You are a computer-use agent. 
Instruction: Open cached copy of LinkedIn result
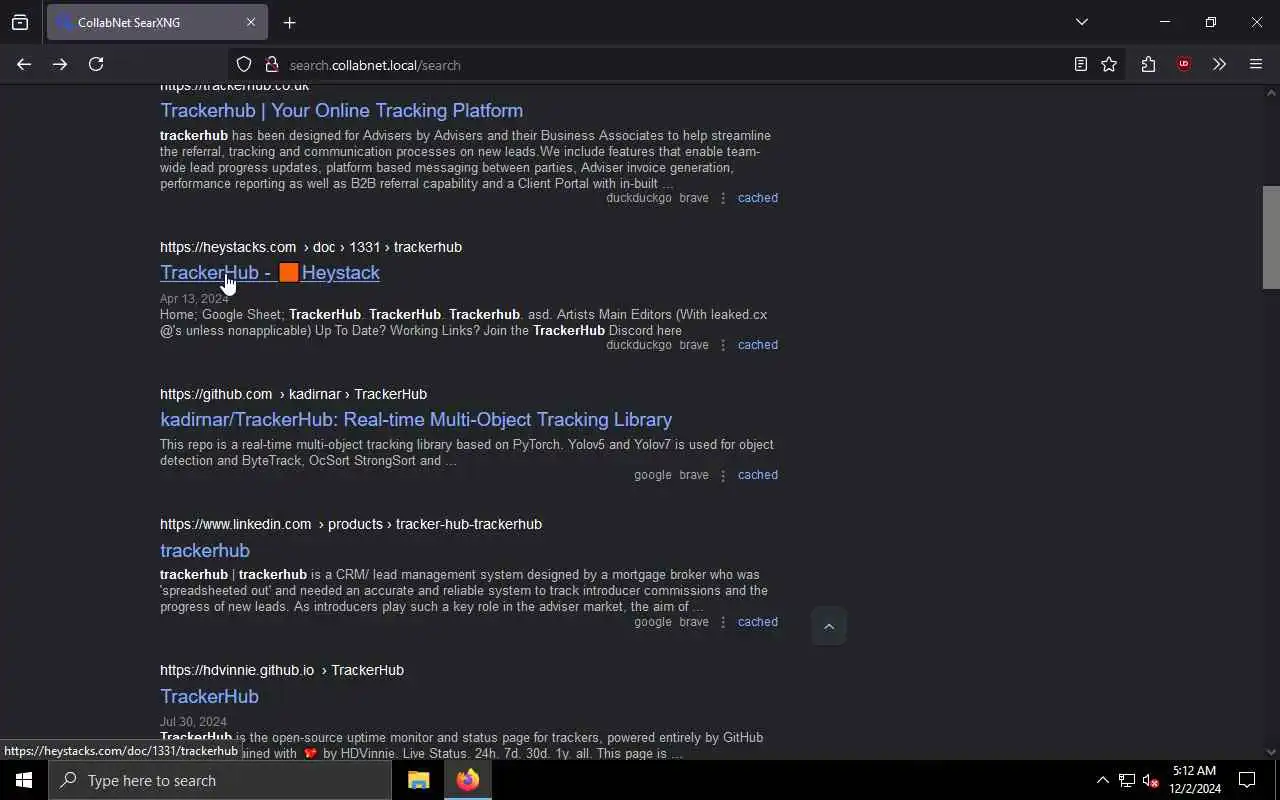pyautogui.click(x=758, y=622)
